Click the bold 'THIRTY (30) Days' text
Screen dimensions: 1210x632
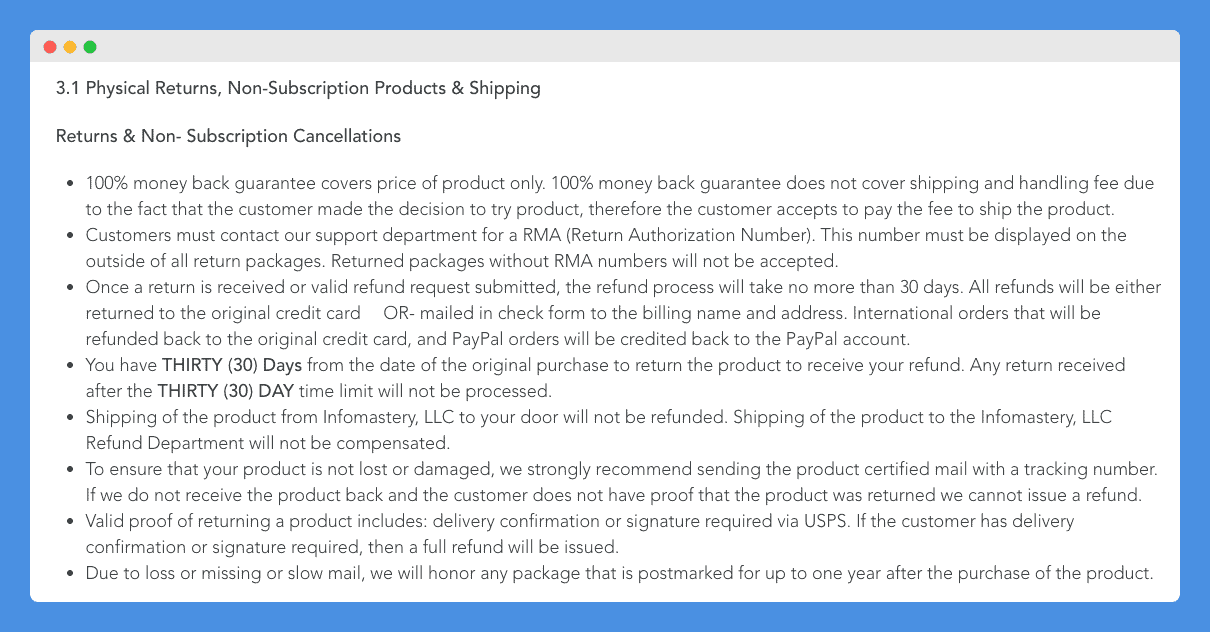(x=232, y=365)
